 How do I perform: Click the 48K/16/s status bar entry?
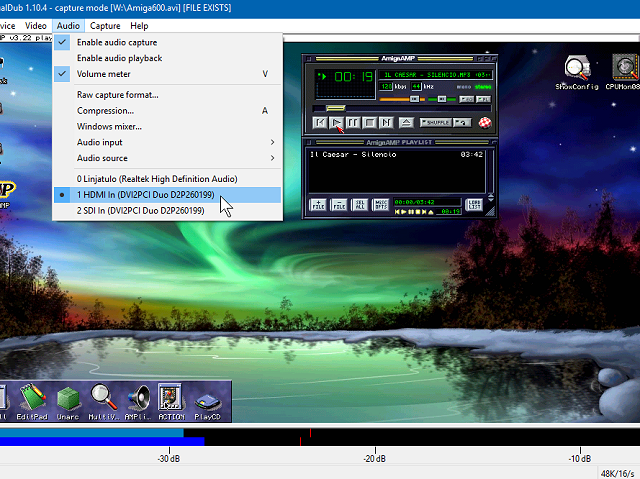pyautogui.click(x=618, y=473)
